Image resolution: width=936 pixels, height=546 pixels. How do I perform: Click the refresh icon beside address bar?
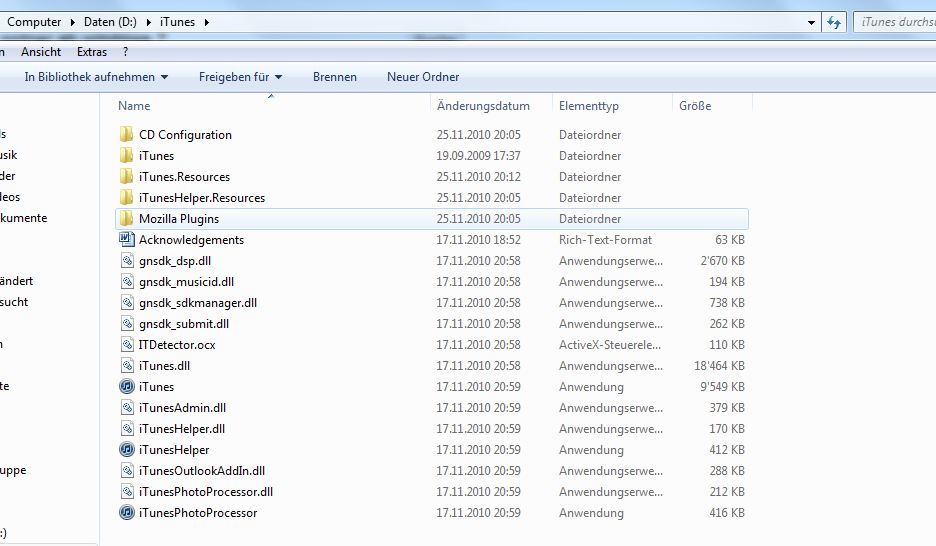833,22
